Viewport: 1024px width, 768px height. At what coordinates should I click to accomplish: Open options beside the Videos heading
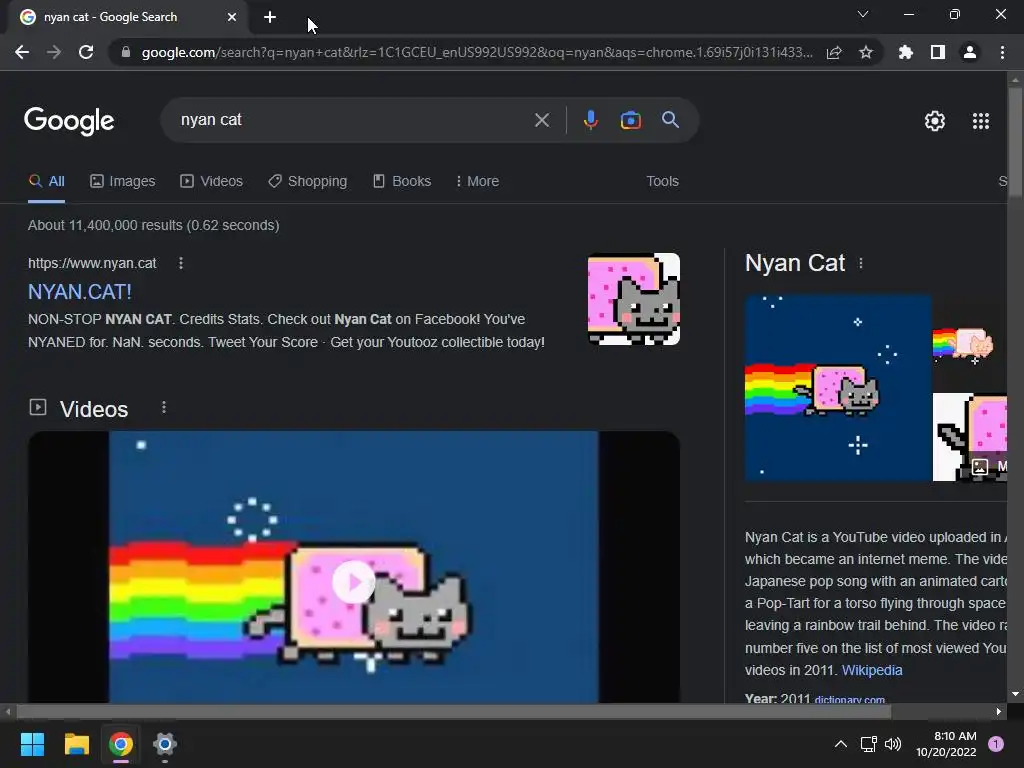(164, 408)
